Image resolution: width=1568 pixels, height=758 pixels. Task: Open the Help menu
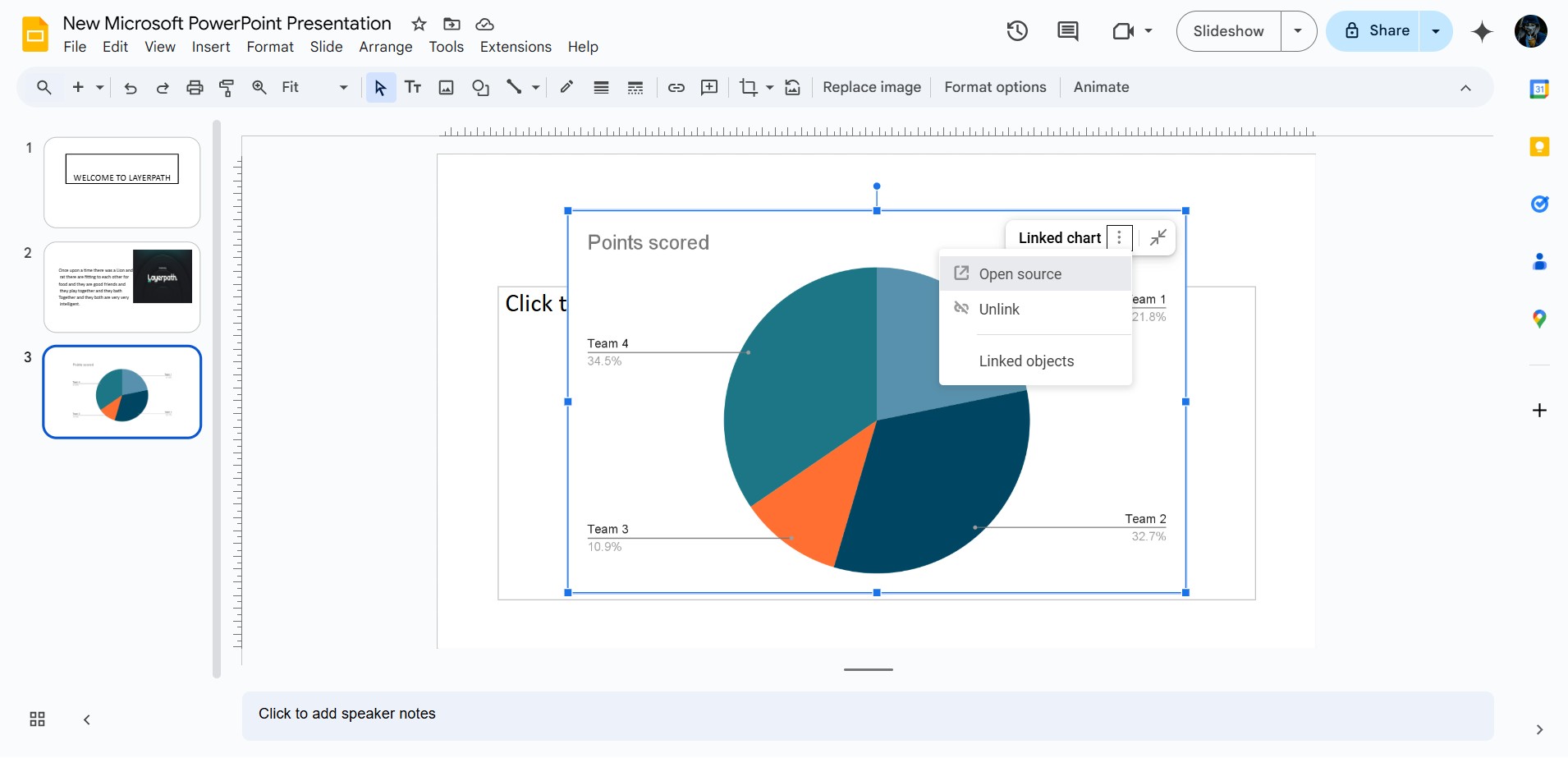coord(583,47)
